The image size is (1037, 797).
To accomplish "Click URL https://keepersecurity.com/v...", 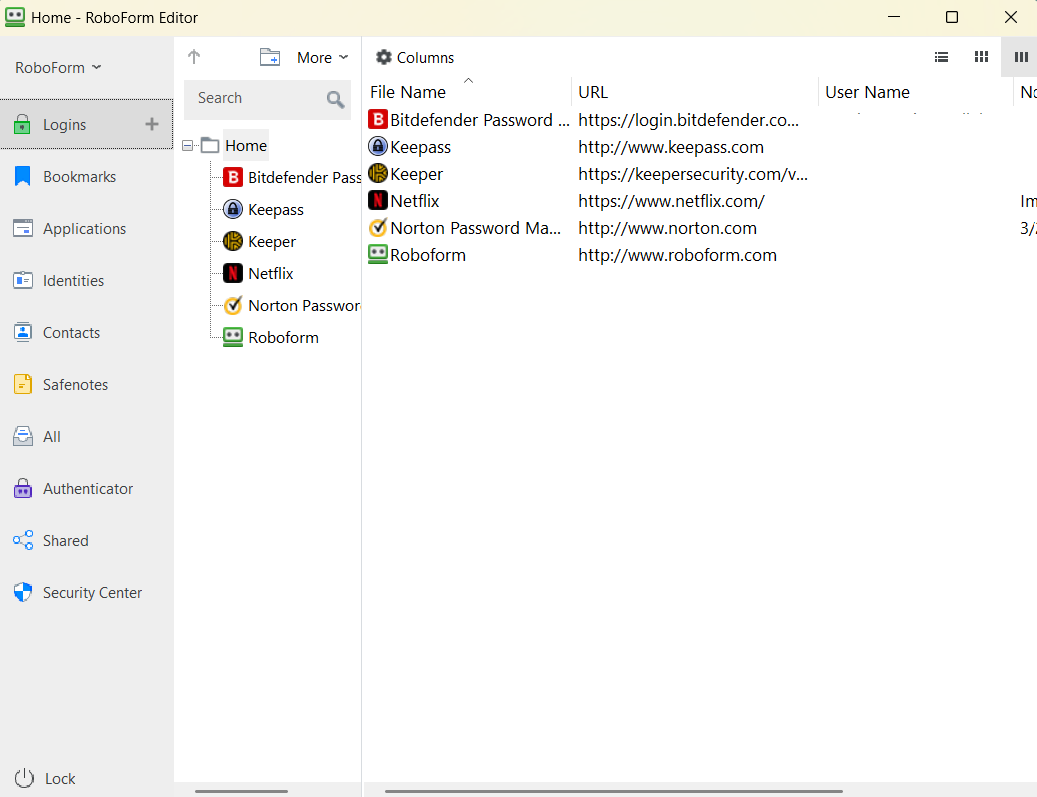I will point(693,174).
